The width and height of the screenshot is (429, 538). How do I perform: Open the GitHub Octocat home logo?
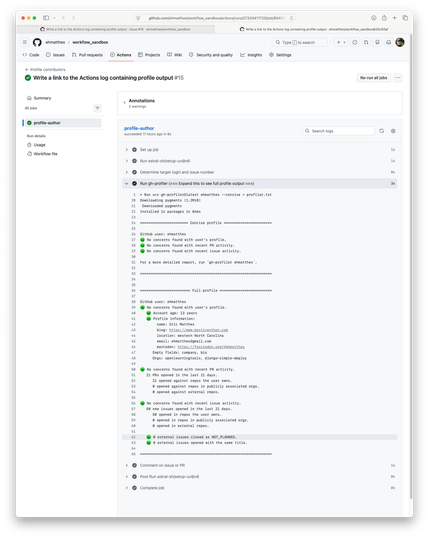[x=37, y=42]
